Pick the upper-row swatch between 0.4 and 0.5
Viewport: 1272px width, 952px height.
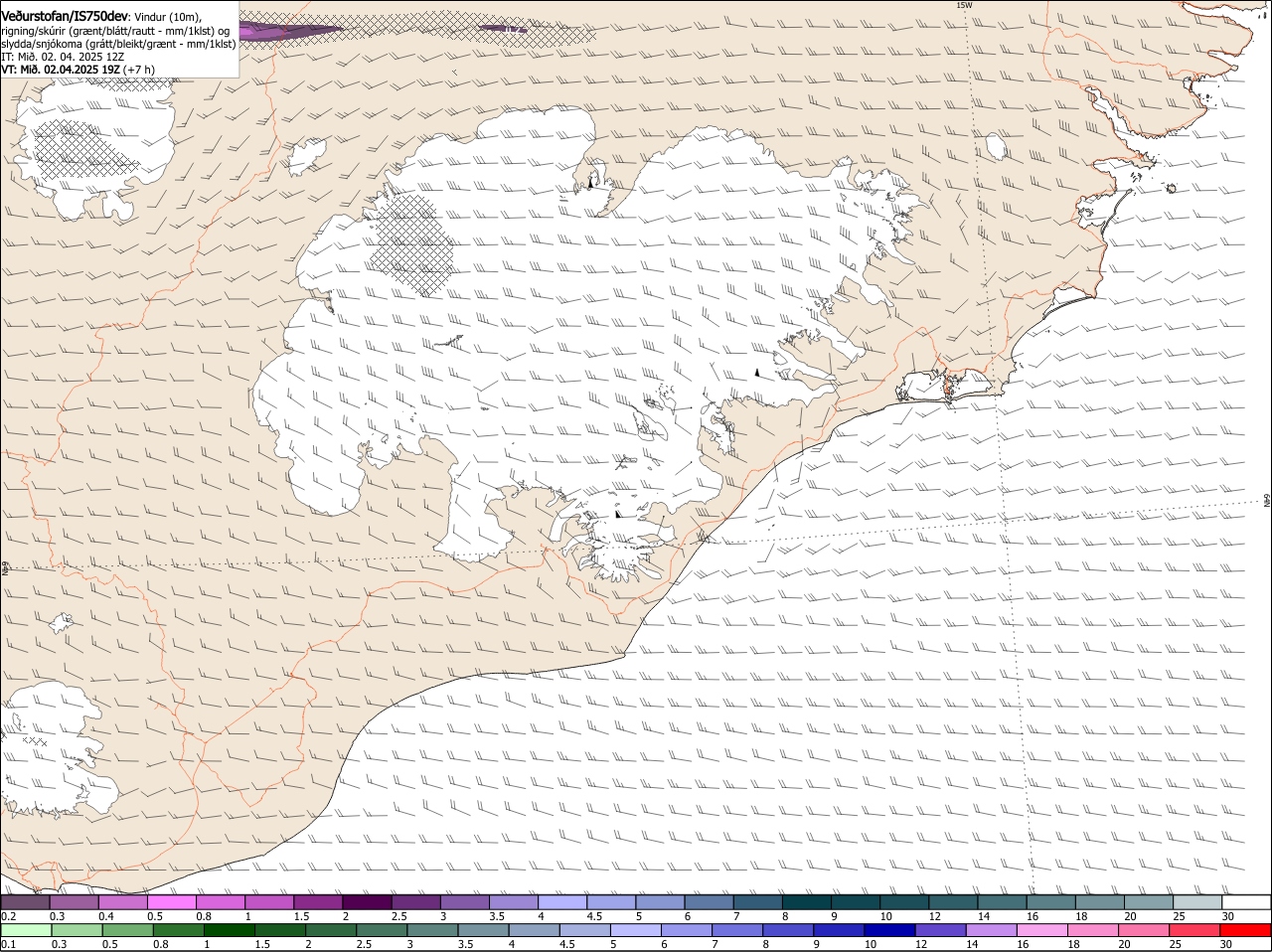click(122, 902)
